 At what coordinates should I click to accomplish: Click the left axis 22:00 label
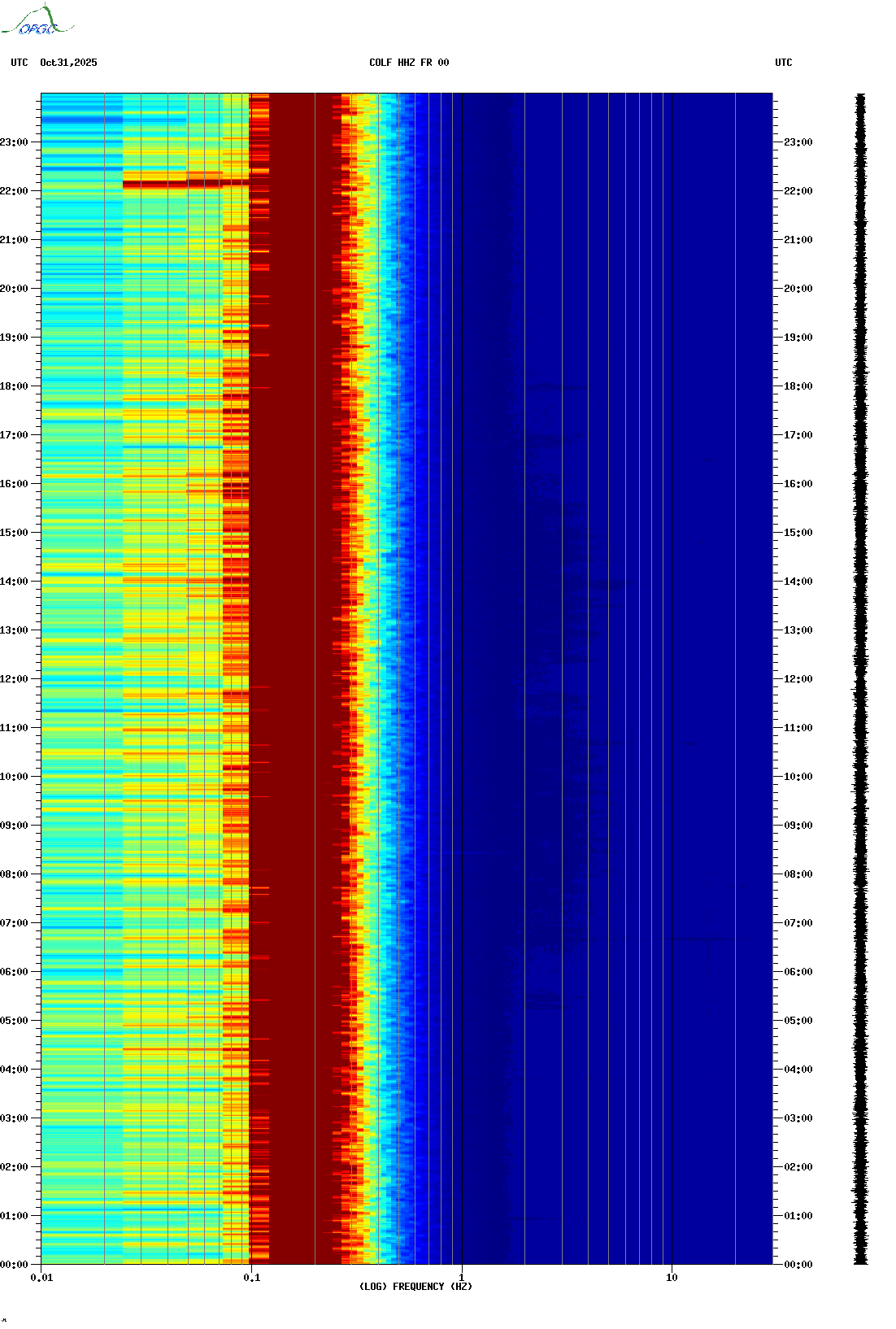point(14,191)
